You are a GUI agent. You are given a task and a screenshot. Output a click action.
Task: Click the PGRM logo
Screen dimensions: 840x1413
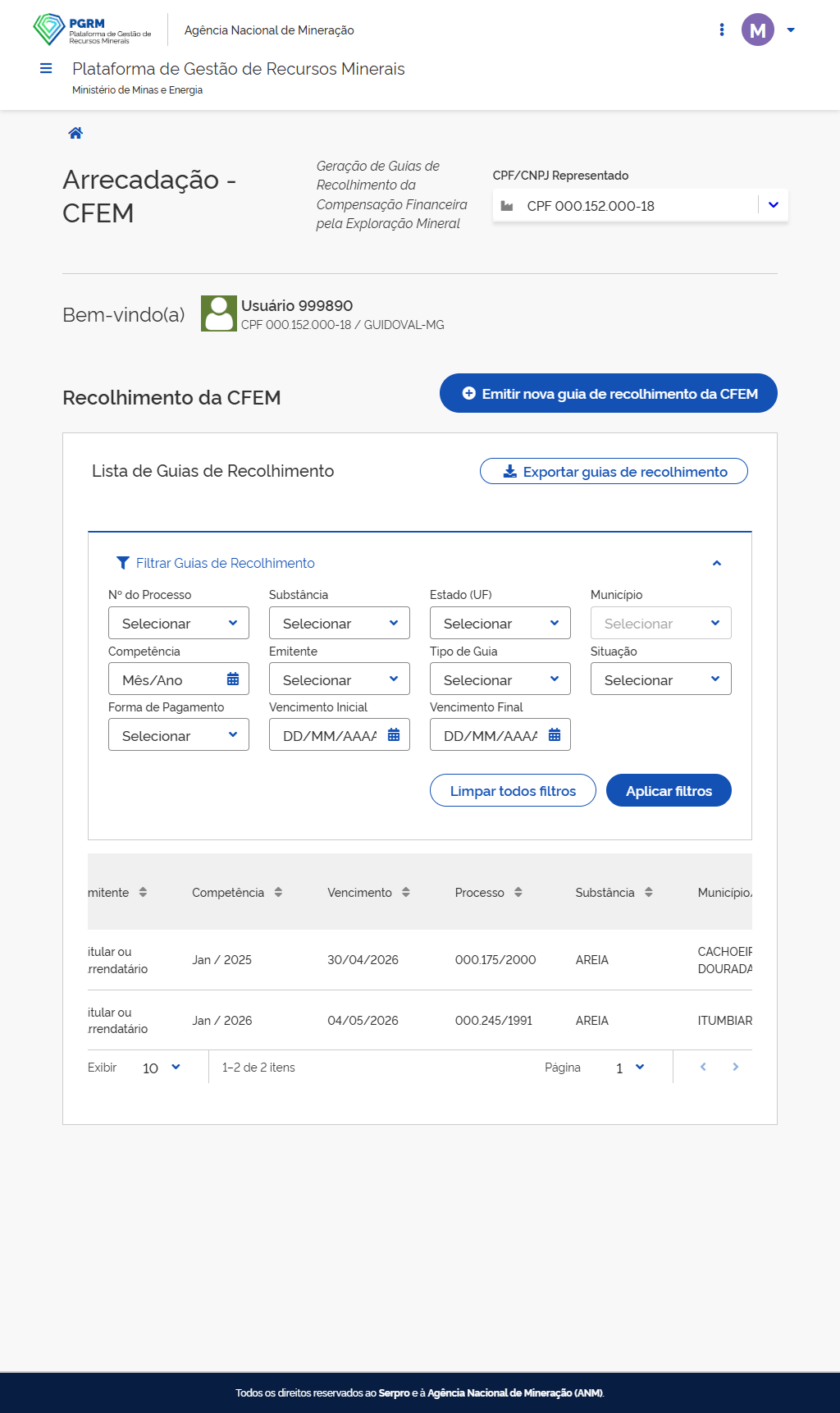(x=92, y=30)
